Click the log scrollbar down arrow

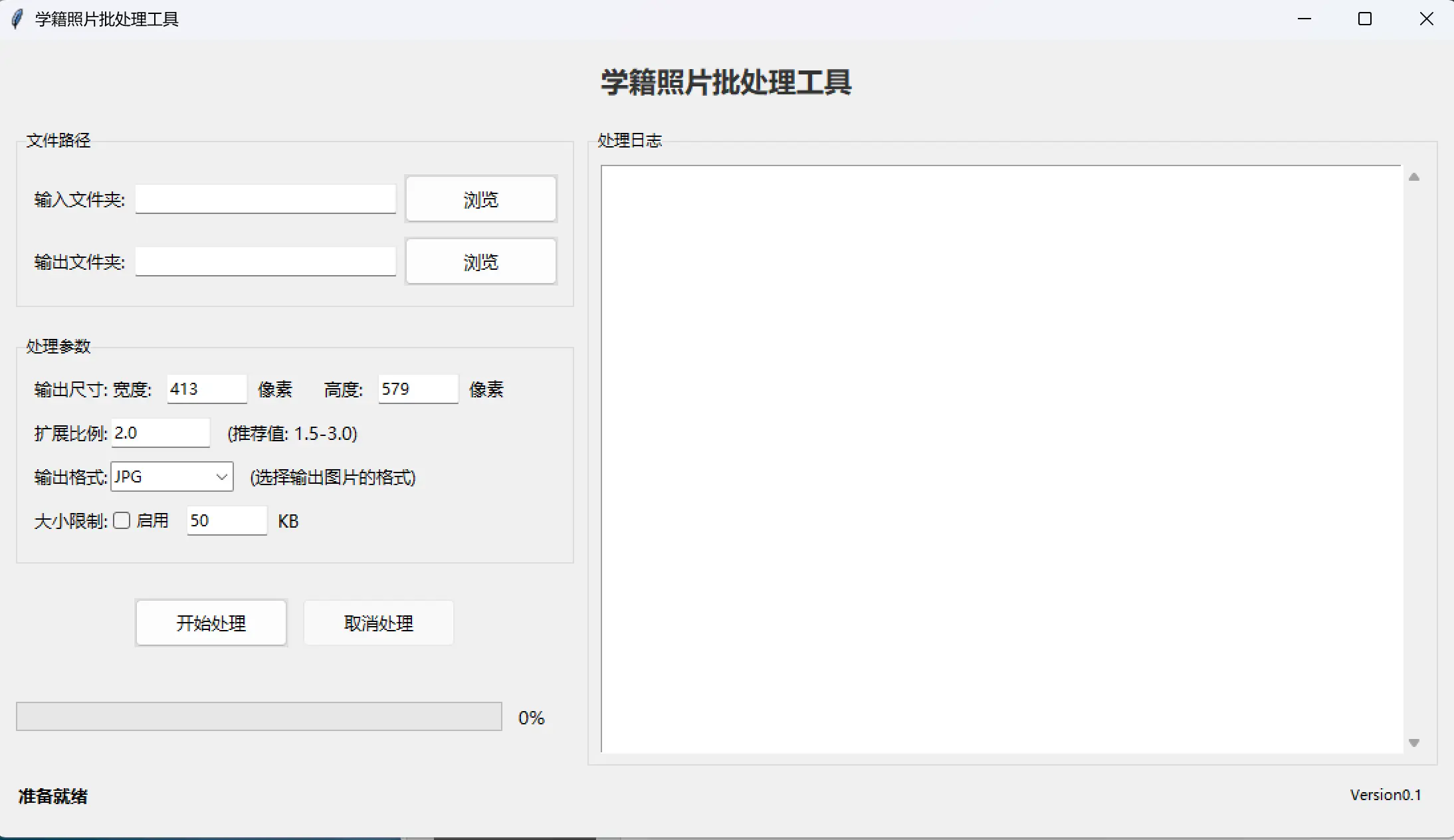coord(1413,742)
